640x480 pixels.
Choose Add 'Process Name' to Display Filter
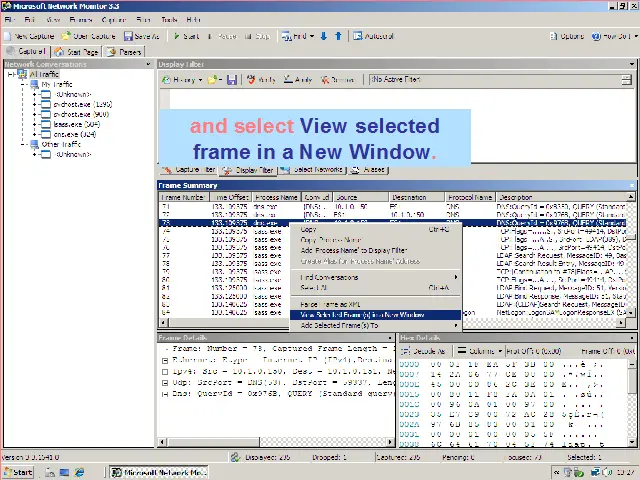(375, 251)
